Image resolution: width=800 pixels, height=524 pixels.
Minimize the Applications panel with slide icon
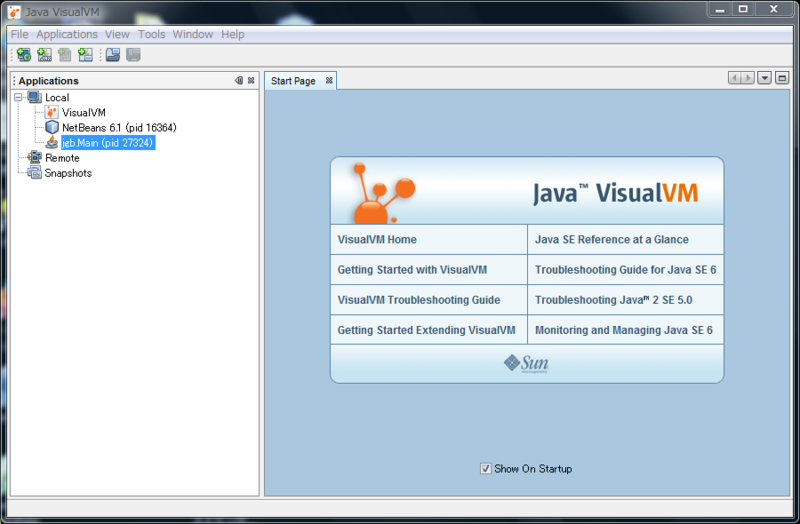coord(239,80)
